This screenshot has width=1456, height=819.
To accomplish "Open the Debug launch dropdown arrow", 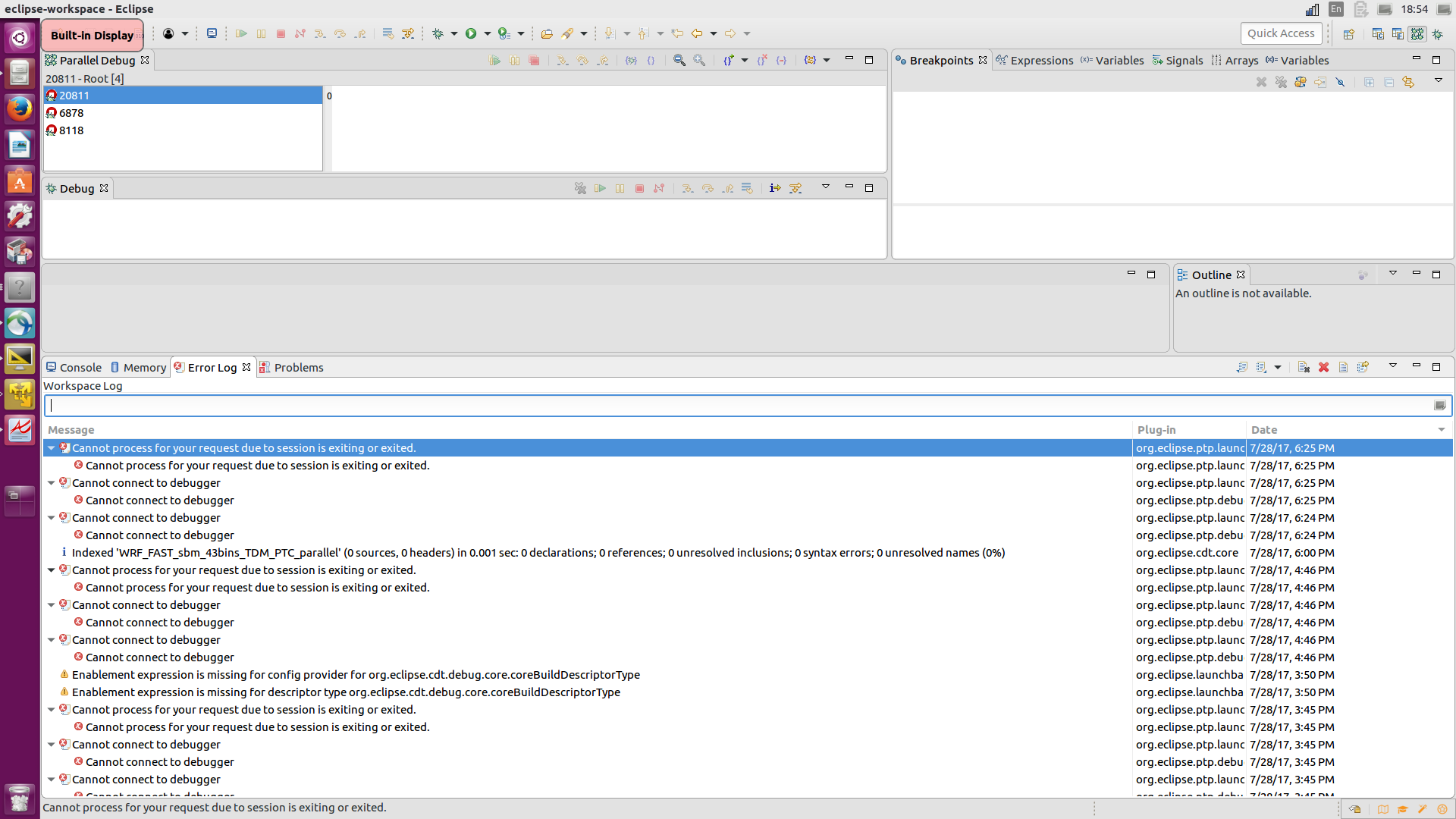I will click(x=453, y=33).
